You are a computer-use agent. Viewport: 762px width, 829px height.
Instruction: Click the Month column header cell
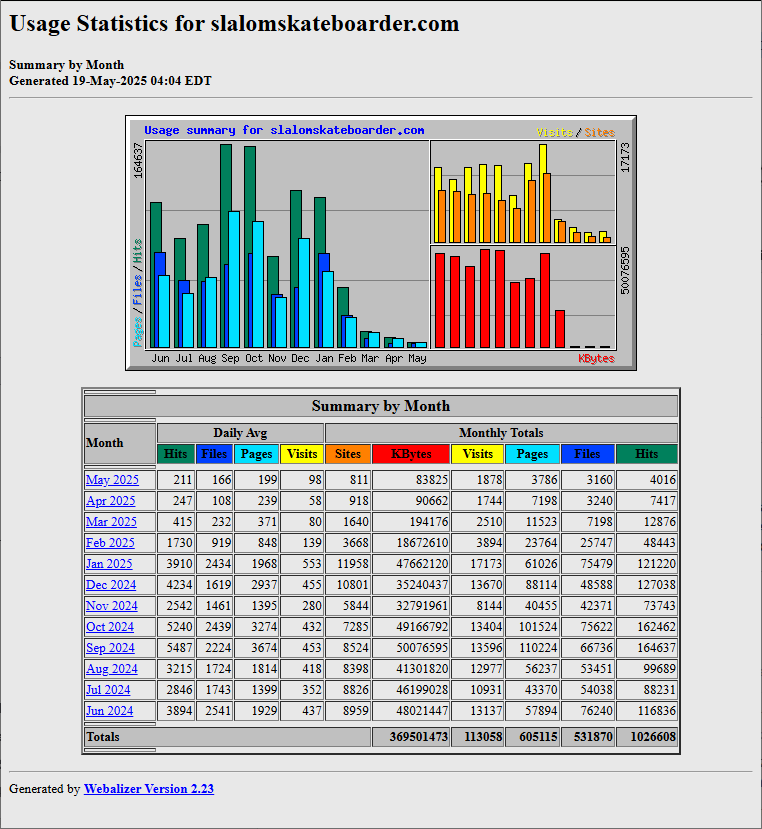click(120, 443)
